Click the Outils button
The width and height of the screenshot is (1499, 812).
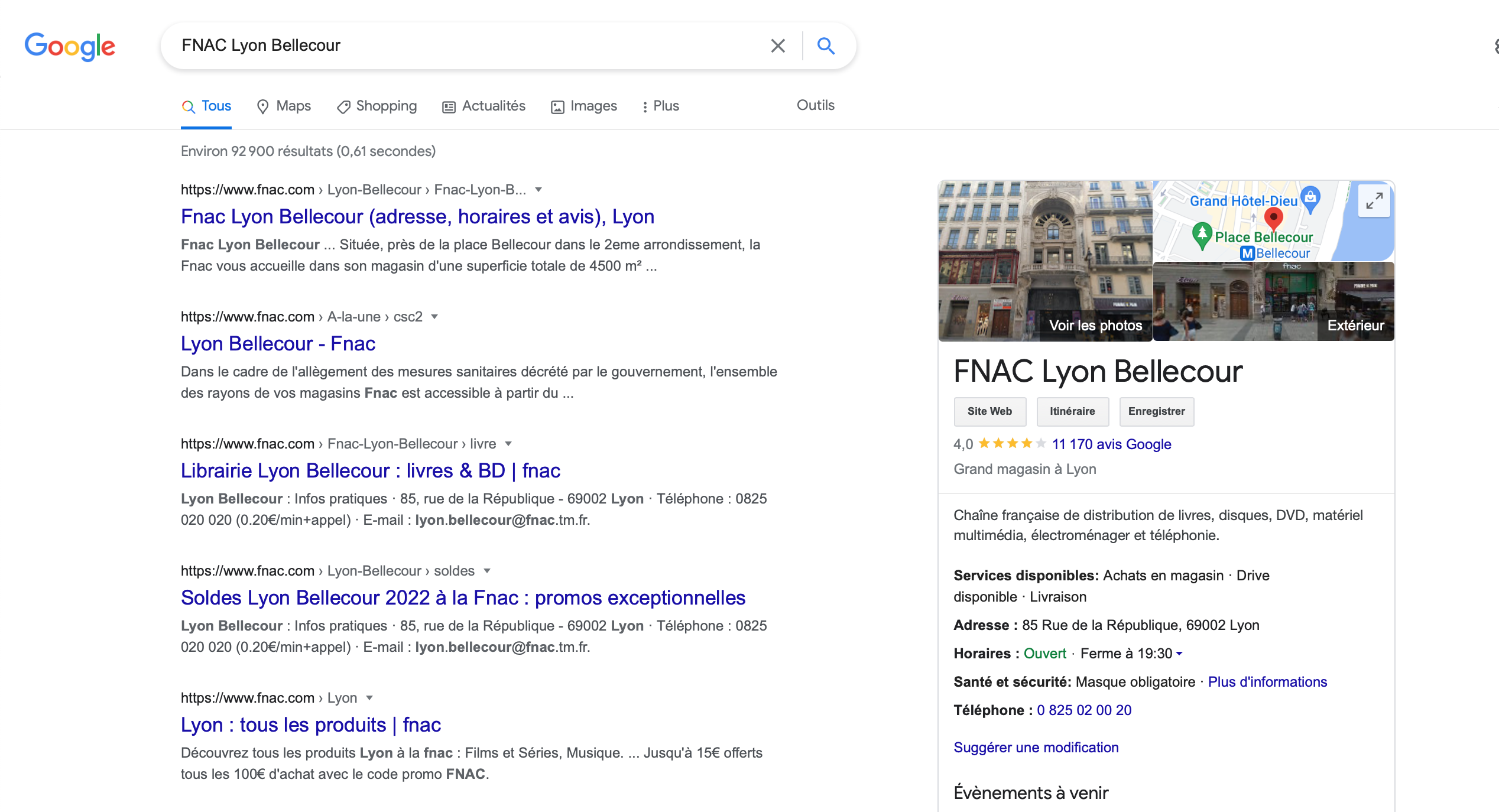815,105
